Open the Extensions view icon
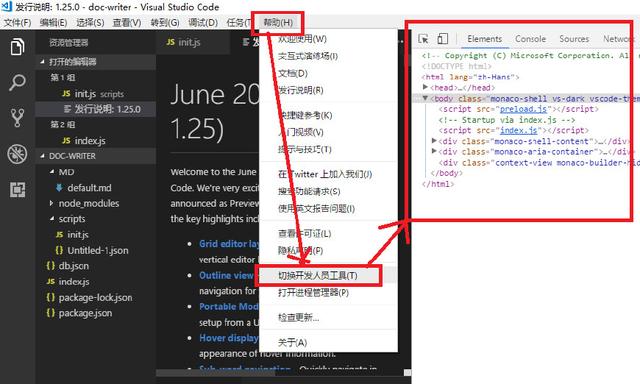Image resolution: width=640 pixels, height=384 pixels. click(x=17, y=190)
